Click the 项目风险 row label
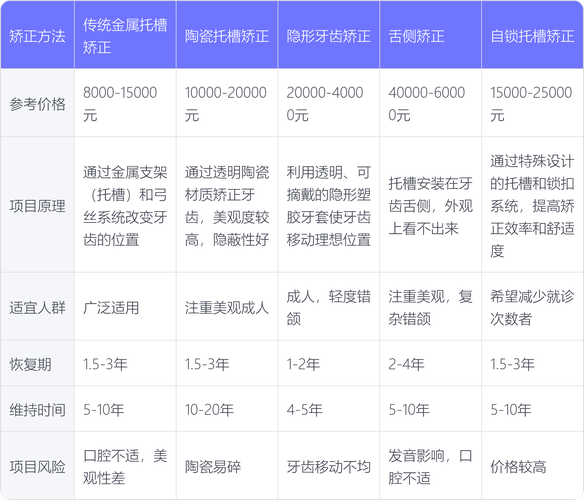 [37, 466]
